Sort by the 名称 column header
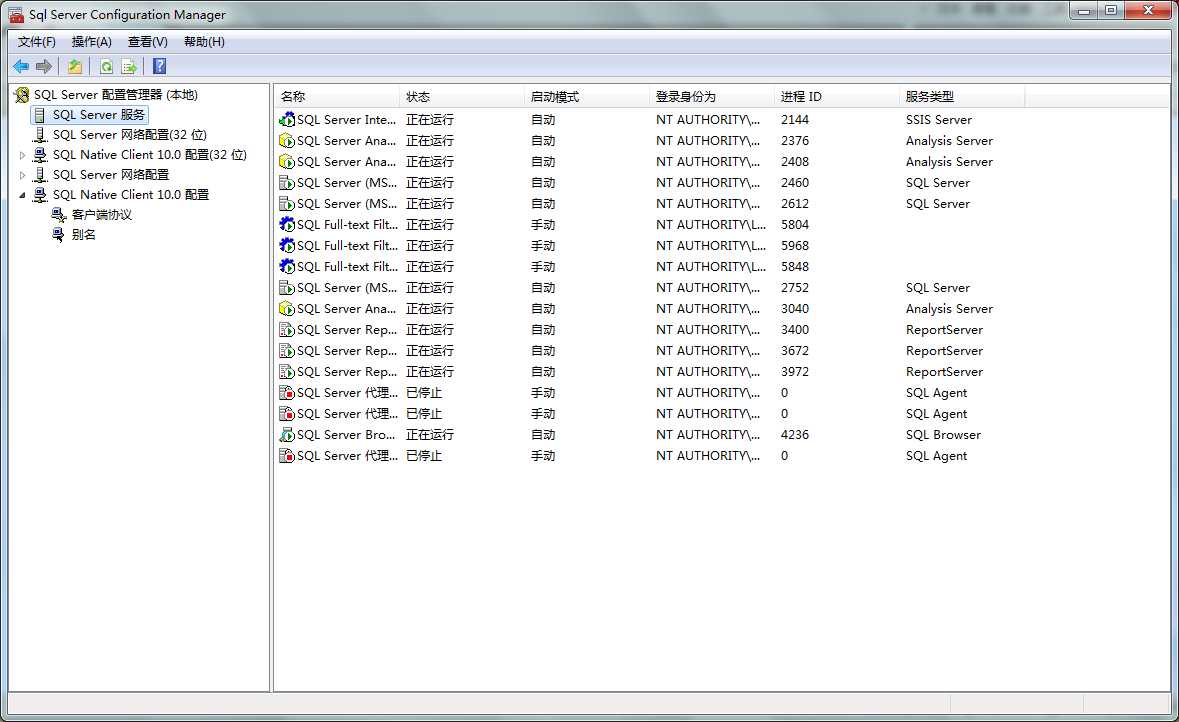The height and width of the screenshot is (722, 1179). (x=337, y=97)
